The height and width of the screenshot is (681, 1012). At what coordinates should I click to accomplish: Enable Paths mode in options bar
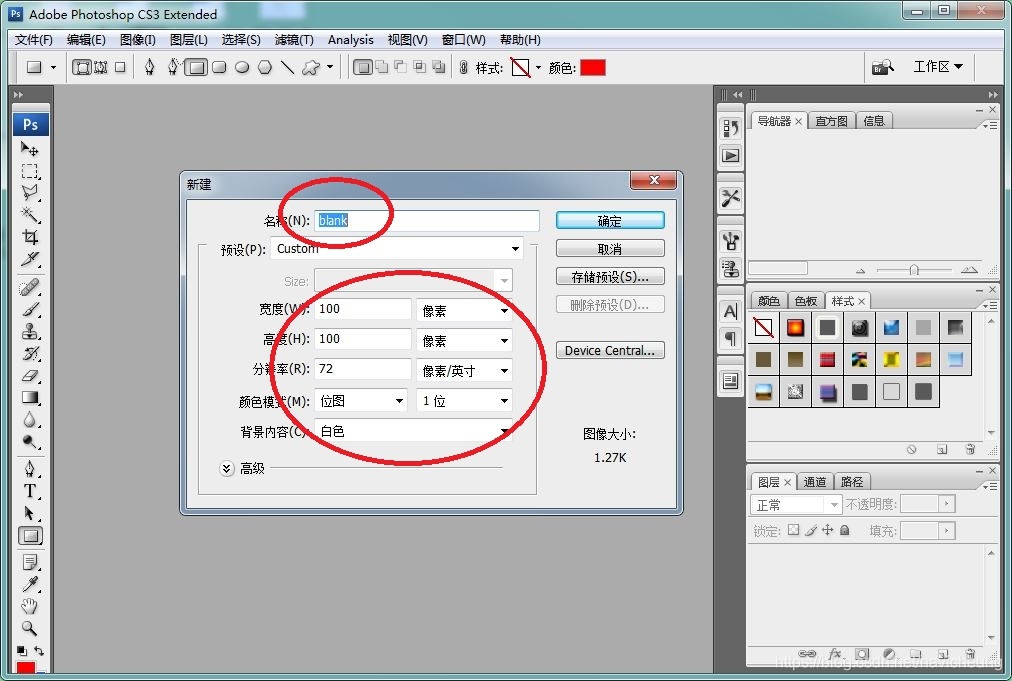[101, 67]
